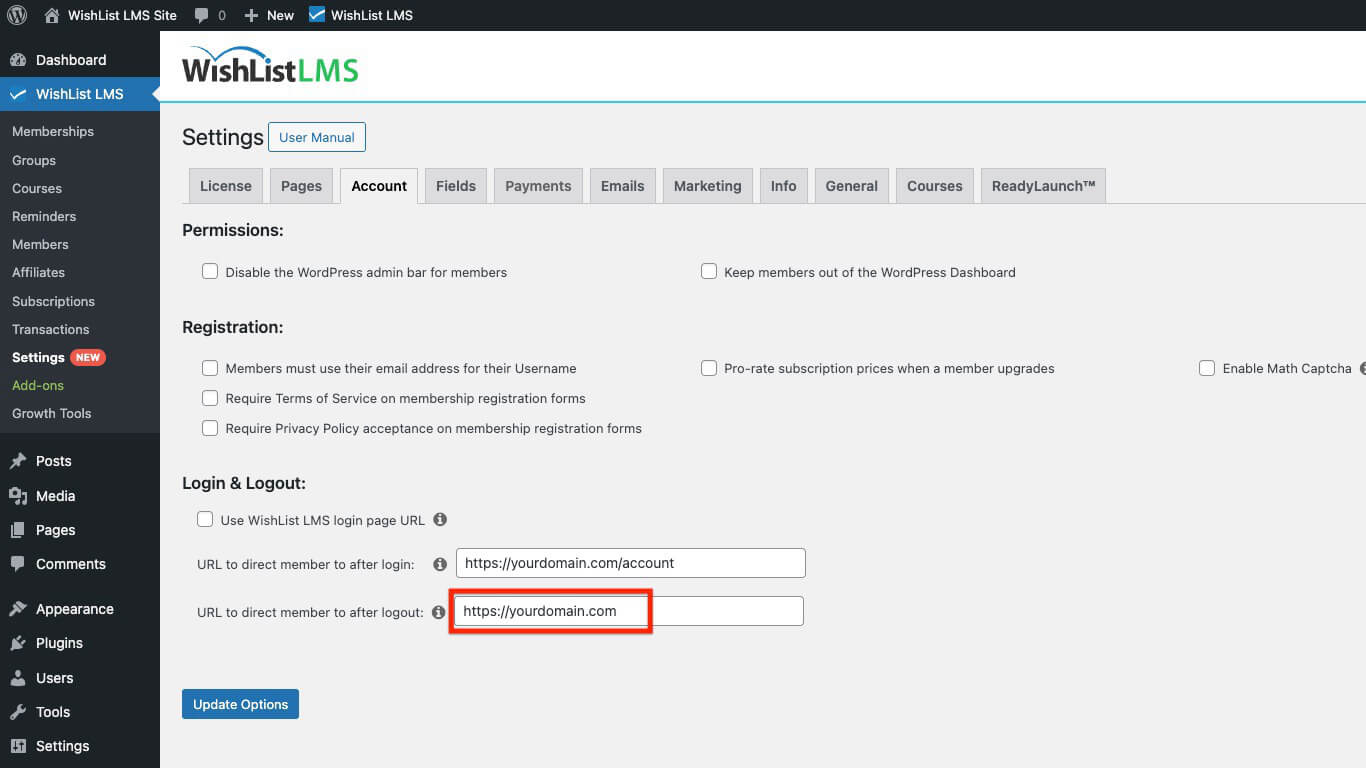Open the ReadyLaunch settings tab
The width and height of the screenshot is (1366, 768).
click(x=1043, y=185)
